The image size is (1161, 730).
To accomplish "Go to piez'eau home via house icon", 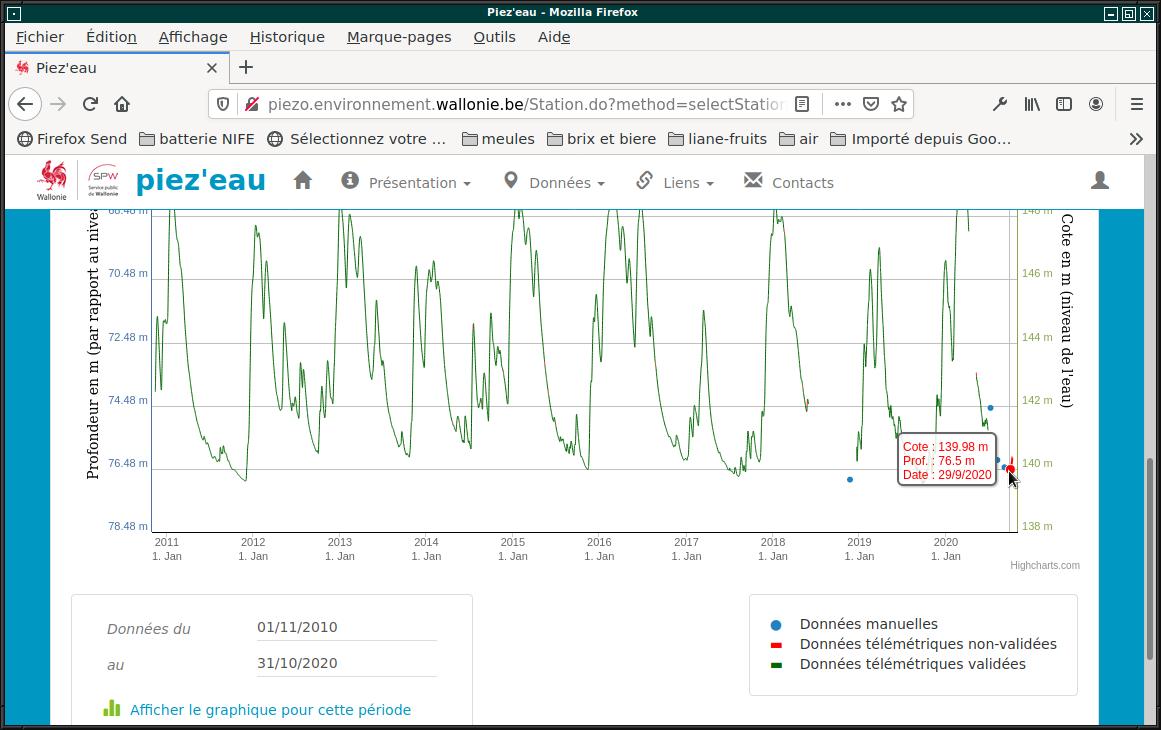I will [x=302, y=181].
